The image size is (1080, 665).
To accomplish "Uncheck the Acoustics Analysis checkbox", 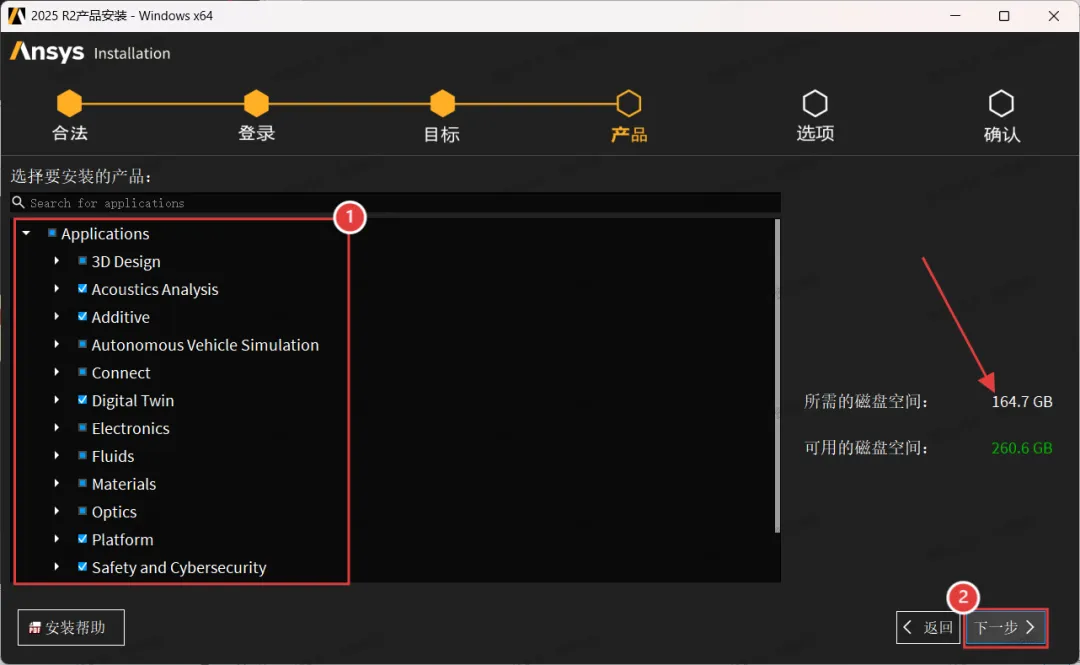I will tap(82, 289).
